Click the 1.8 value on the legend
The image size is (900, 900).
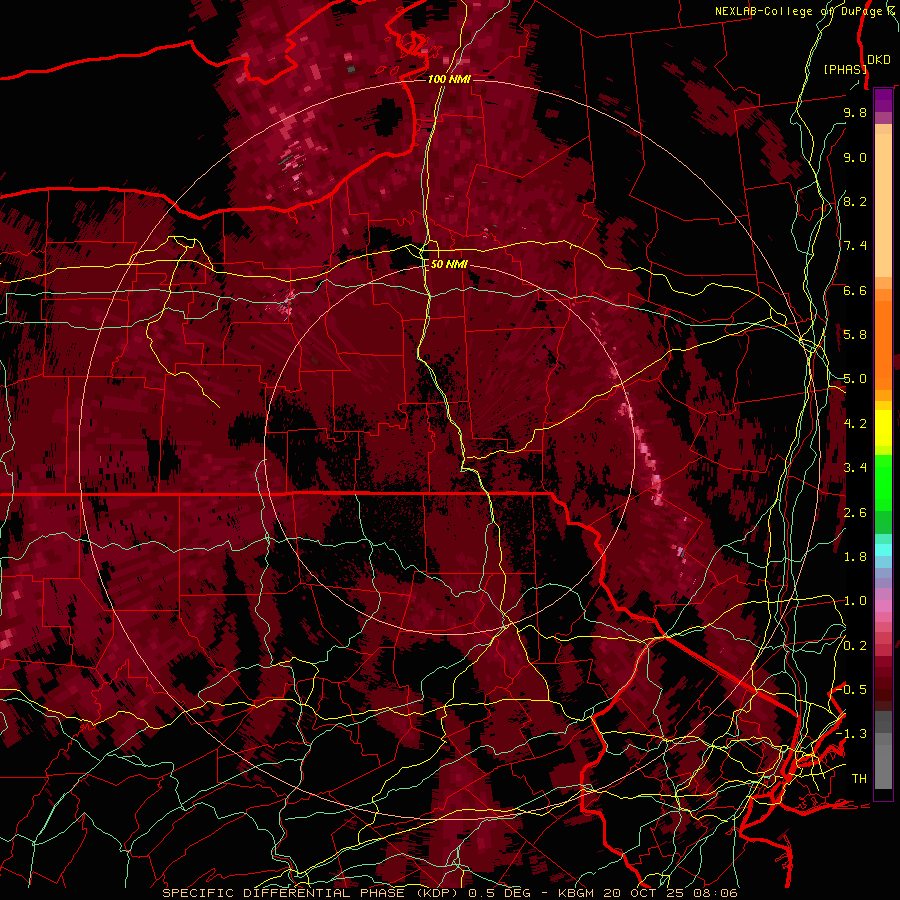(855, 557)
